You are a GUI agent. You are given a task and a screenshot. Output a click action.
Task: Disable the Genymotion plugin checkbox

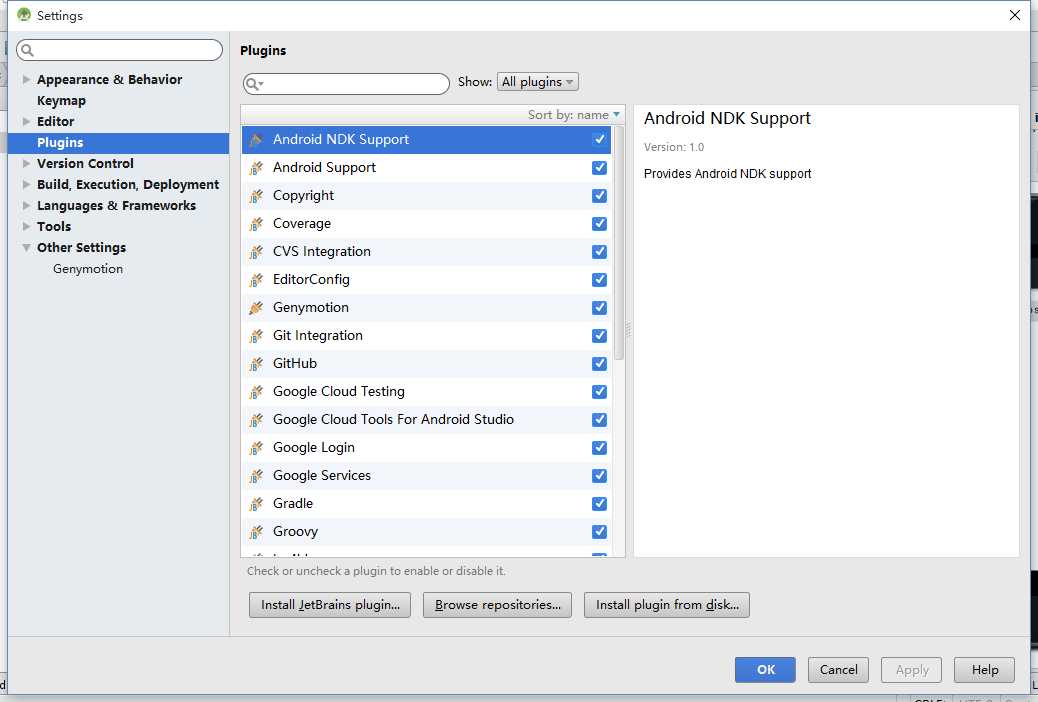click(x=599, y=307)
